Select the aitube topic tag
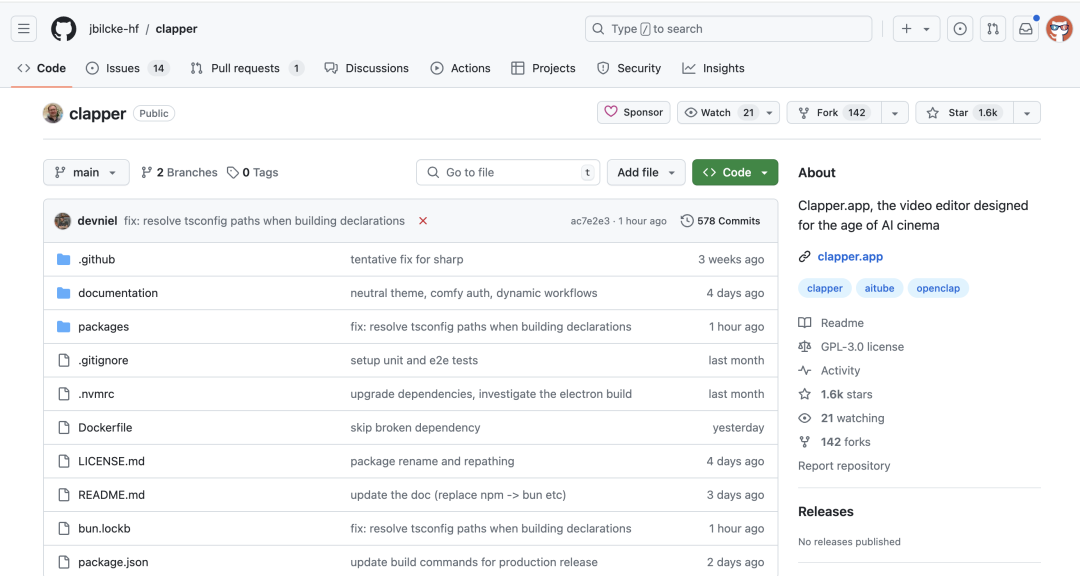 pos(880,288)
